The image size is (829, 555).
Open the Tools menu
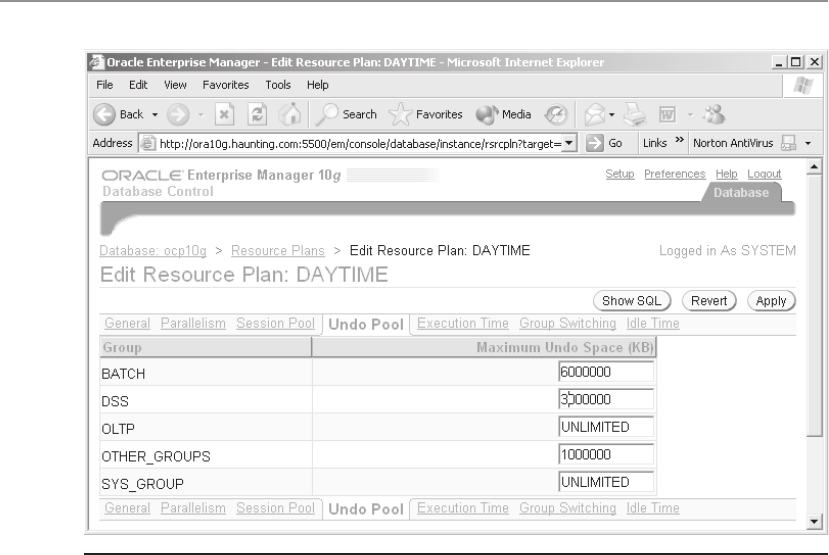[x=278, y=85]
